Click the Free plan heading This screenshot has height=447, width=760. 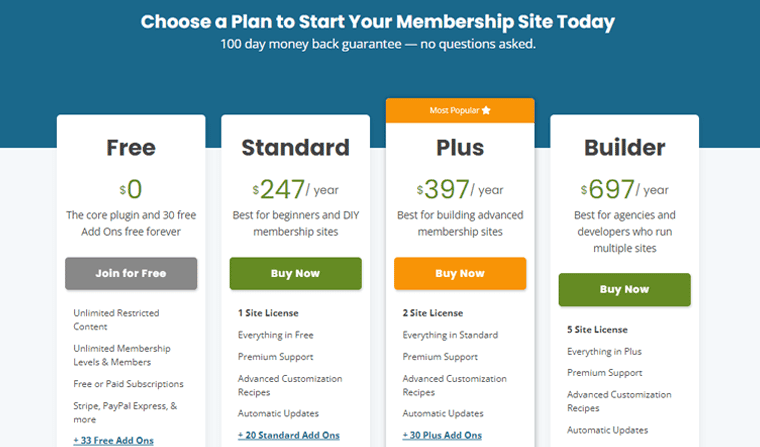click(x=131, y=148)
